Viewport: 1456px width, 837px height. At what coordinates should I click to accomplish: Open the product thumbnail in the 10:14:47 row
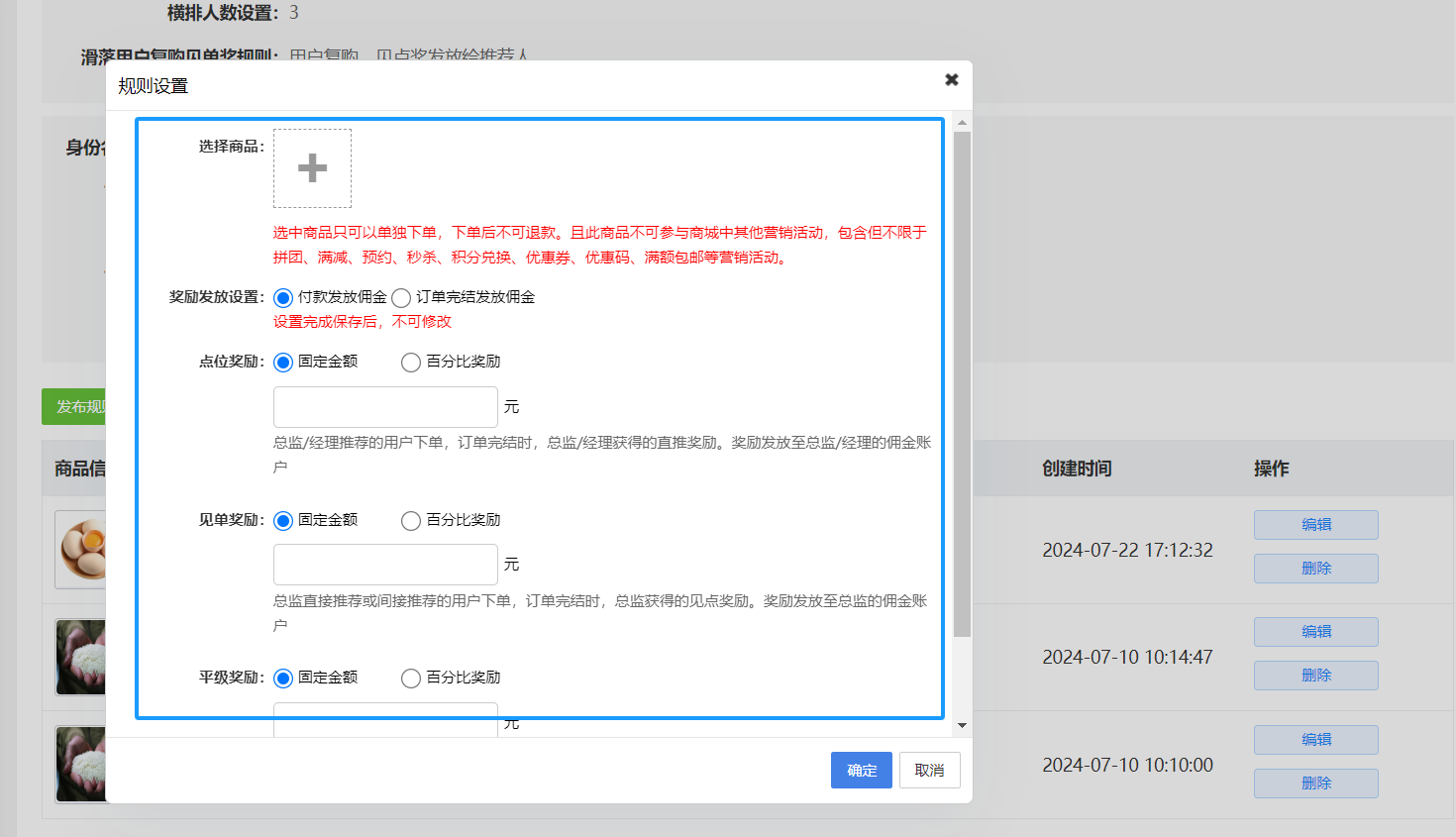[x=81, y=657]
